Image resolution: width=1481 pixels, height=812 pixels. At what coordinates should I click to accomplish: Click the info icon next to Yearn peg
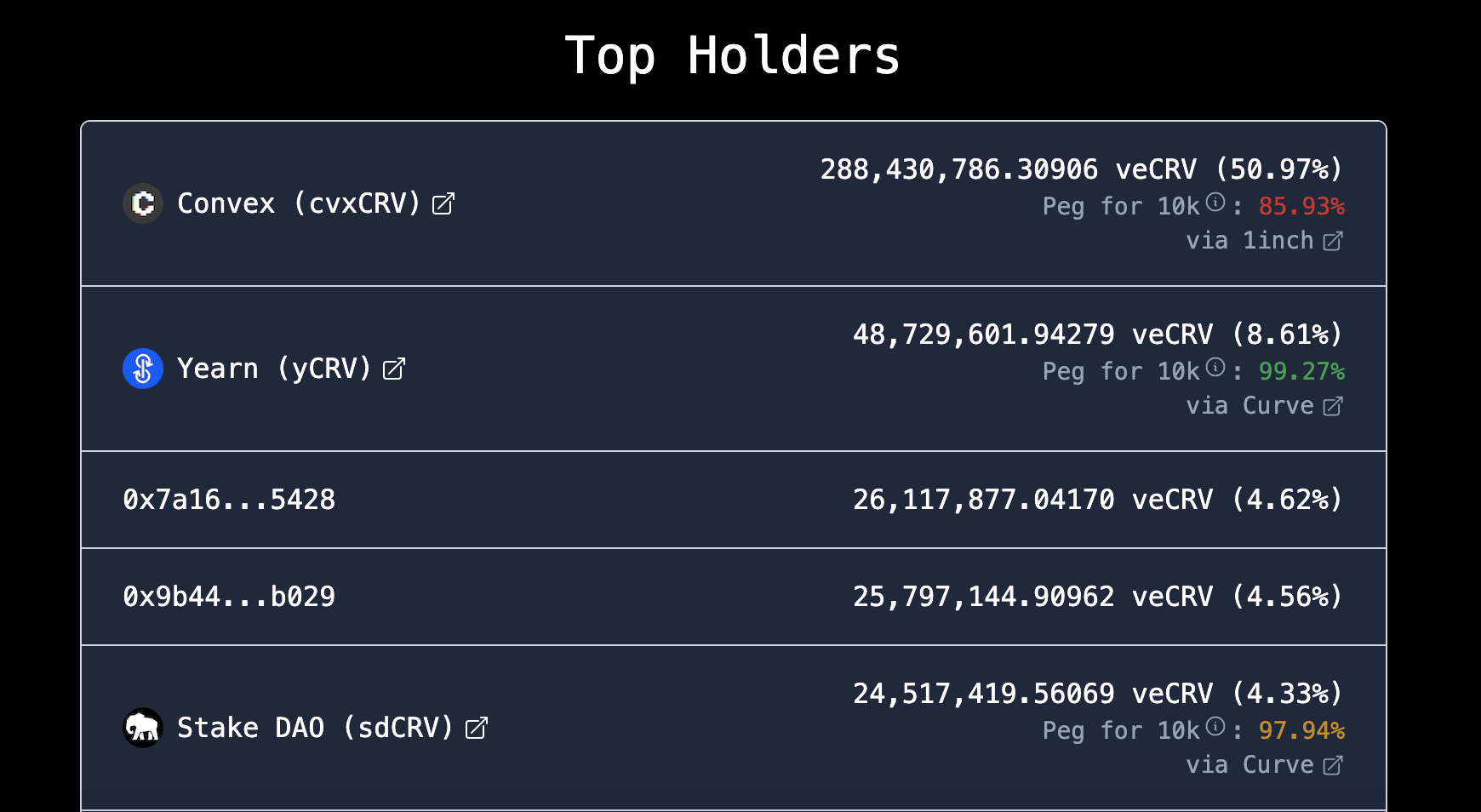coord(1215,368)
